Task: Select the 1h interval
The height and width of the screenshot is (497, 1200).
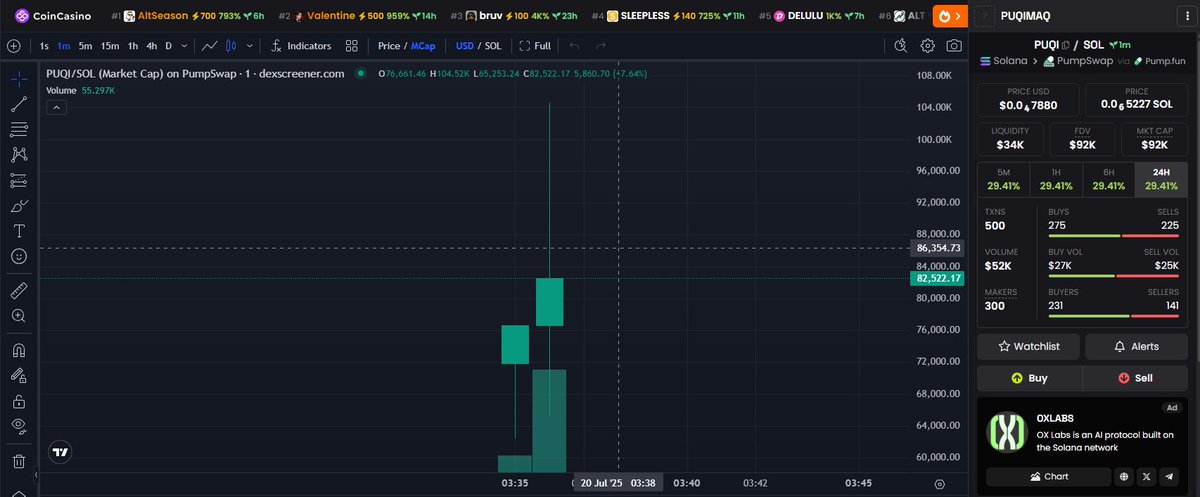Action: pyautogui.click(x=132, y=46)
